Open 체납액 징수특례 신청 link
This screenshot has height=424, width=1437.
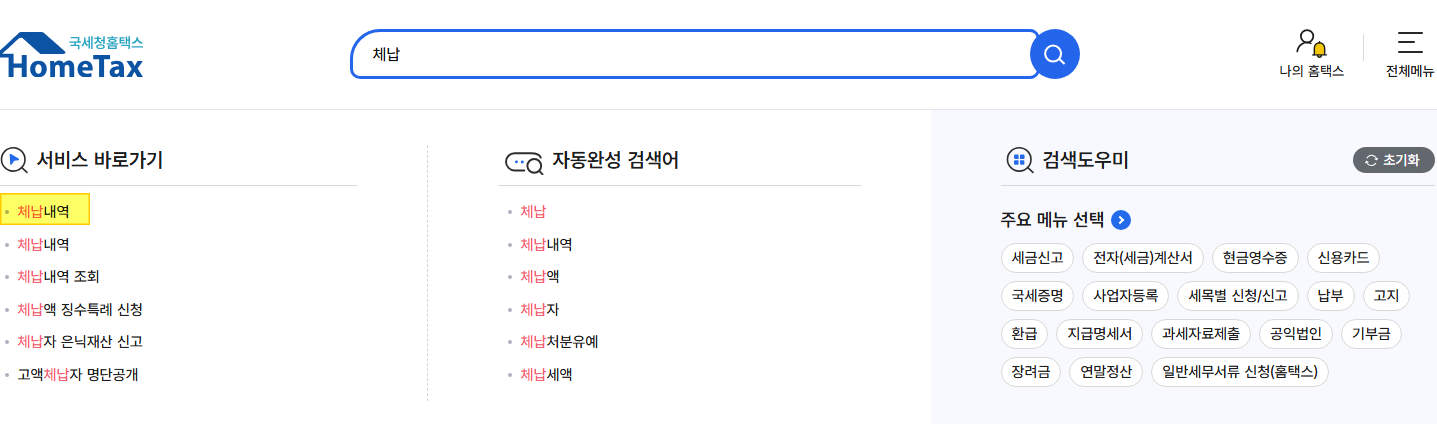point(80,309)
